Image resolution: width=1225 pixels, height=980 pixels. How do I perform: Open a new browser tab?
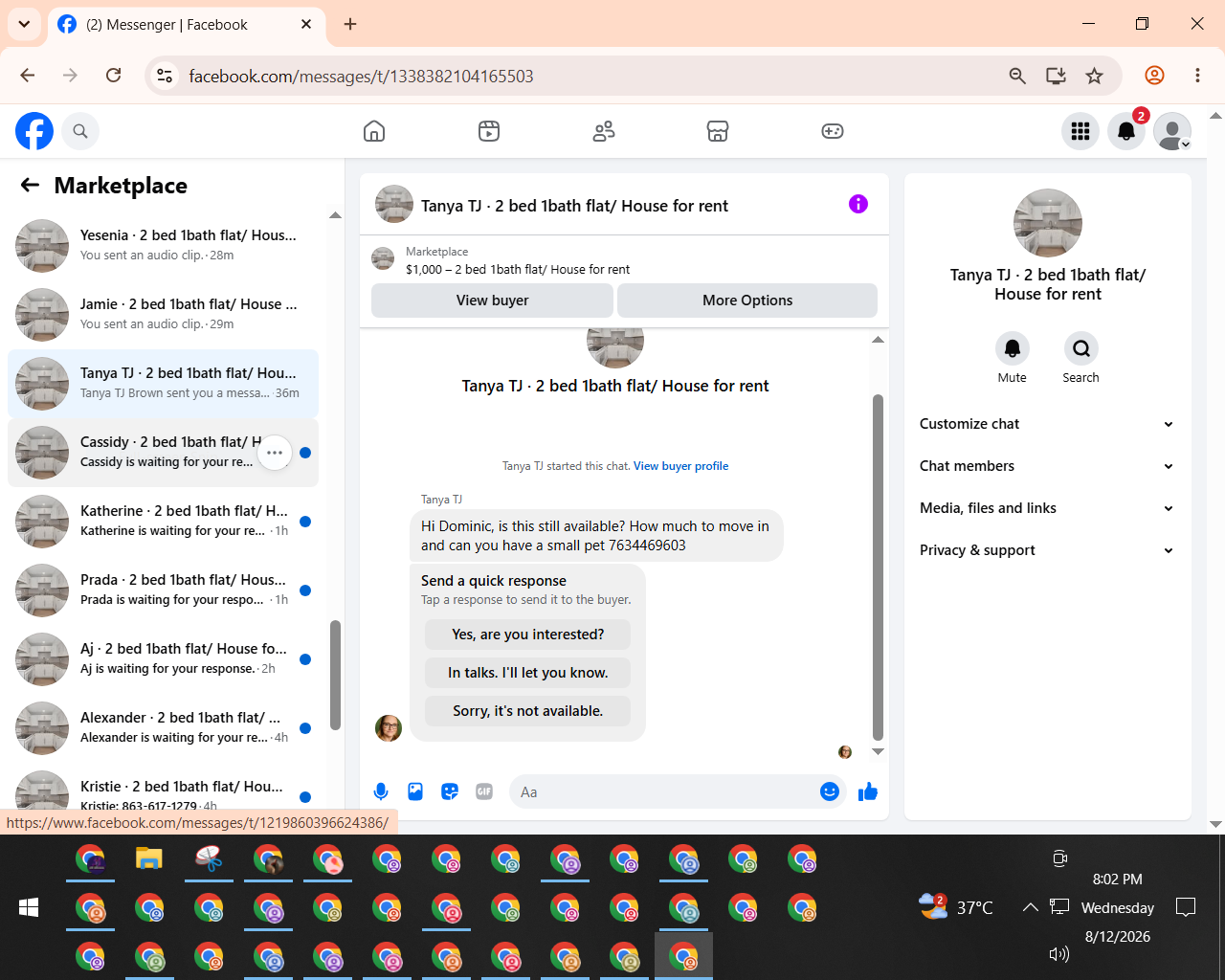pyautogui.click(x=350, y=24)
